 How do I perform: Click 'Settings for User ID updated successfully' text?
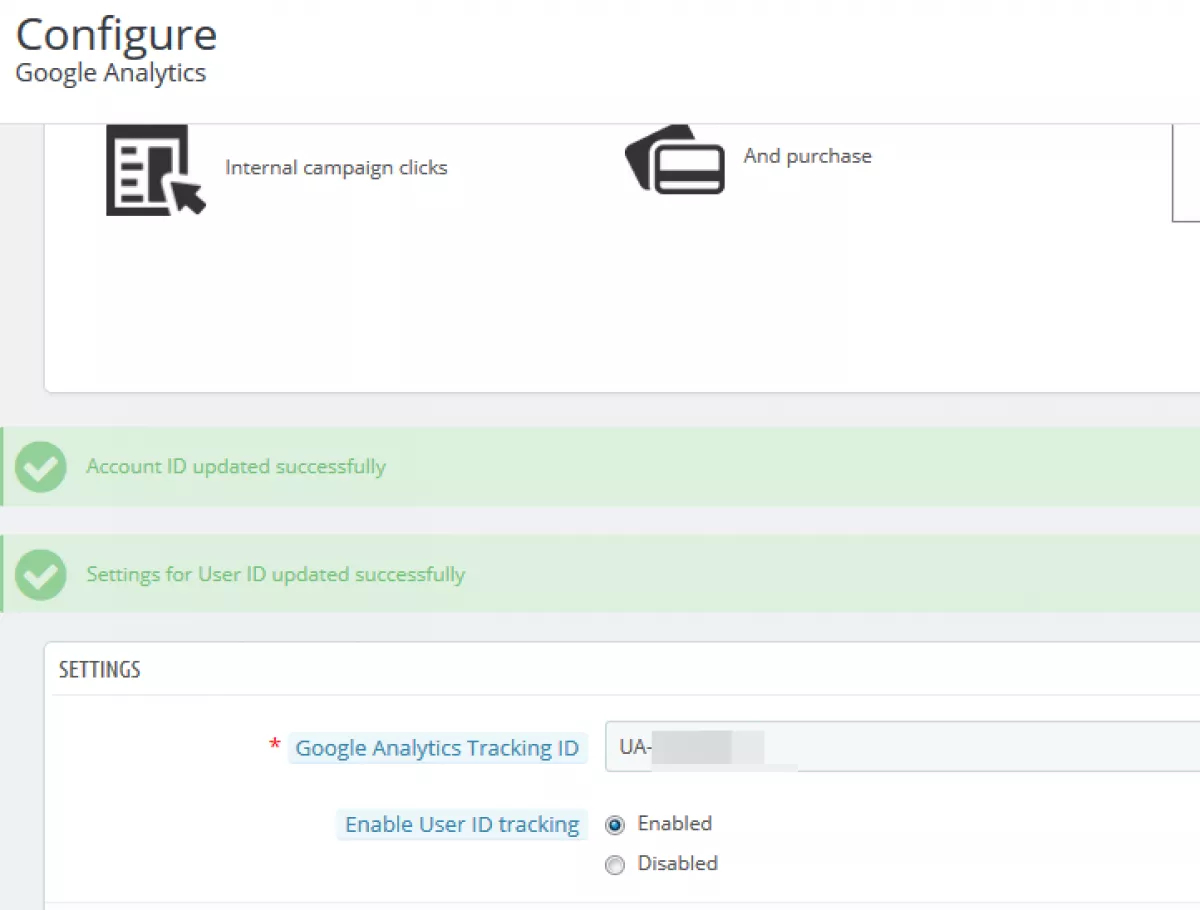pos(275,575)
